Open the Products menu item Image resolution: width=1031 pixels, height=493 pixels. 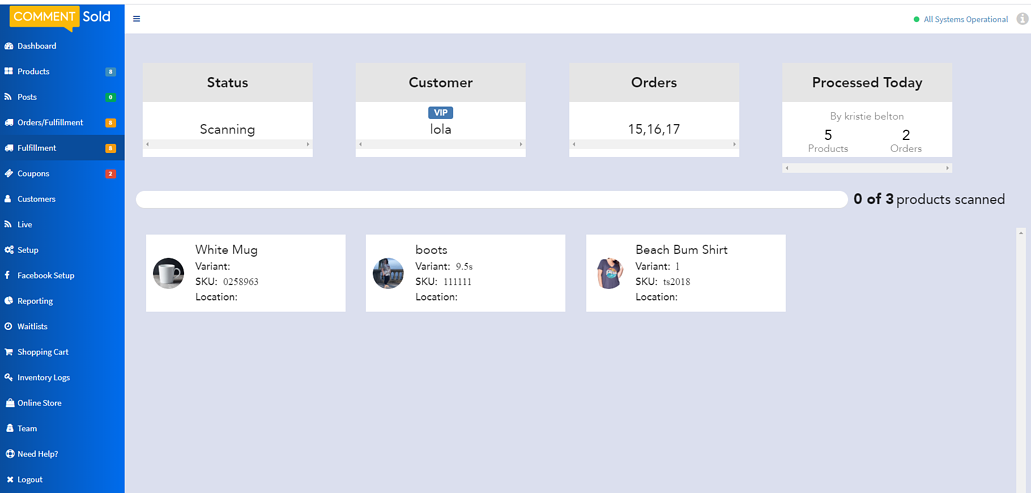(33, 72)
